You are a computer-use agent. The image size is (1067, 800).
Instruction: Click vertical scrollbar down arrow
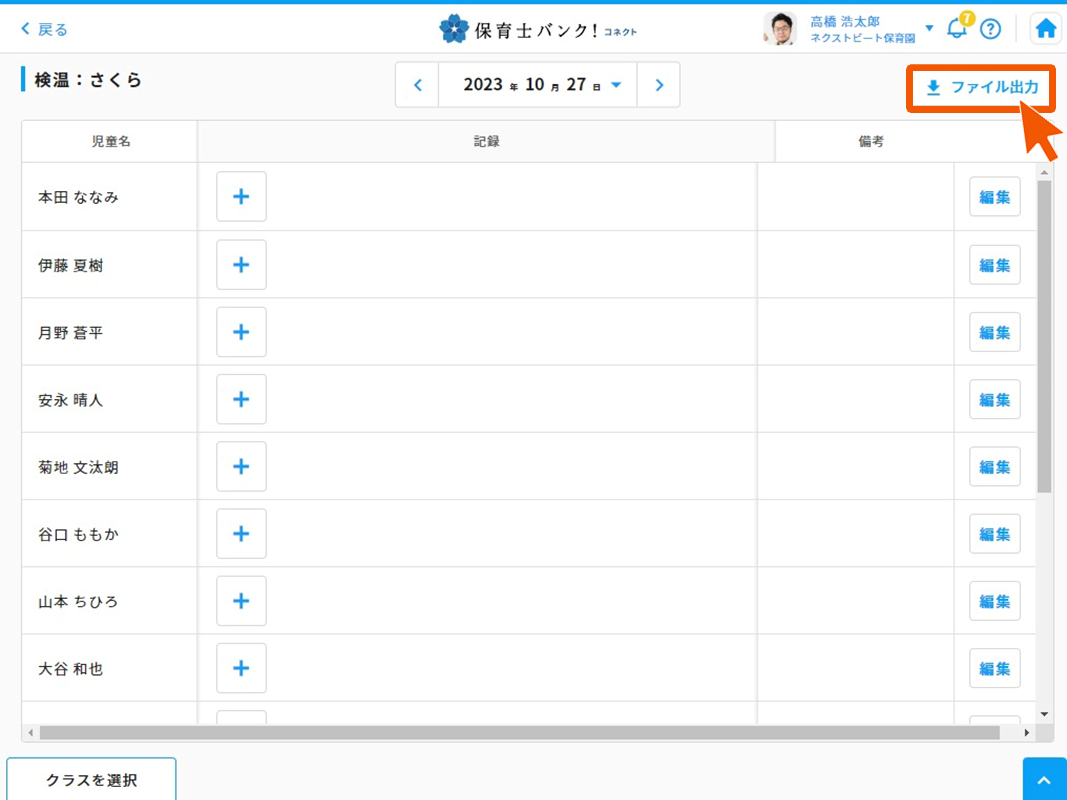[1044, 714]
